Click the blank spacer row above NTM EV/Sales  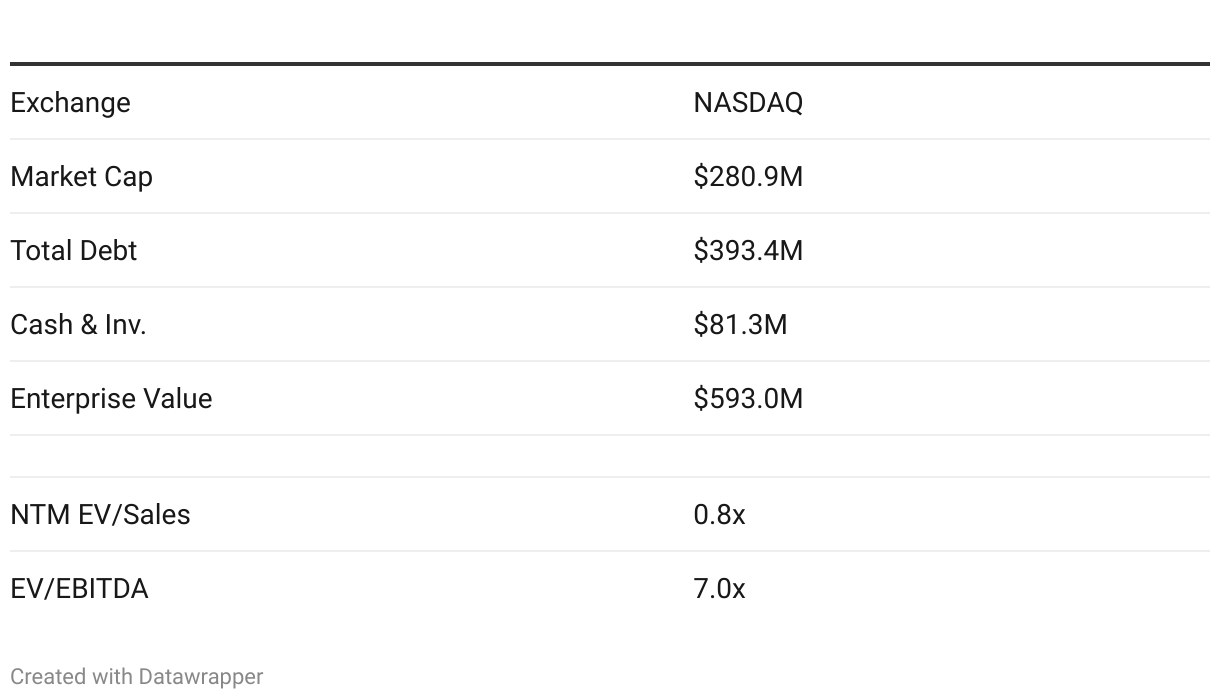(610, 456)
